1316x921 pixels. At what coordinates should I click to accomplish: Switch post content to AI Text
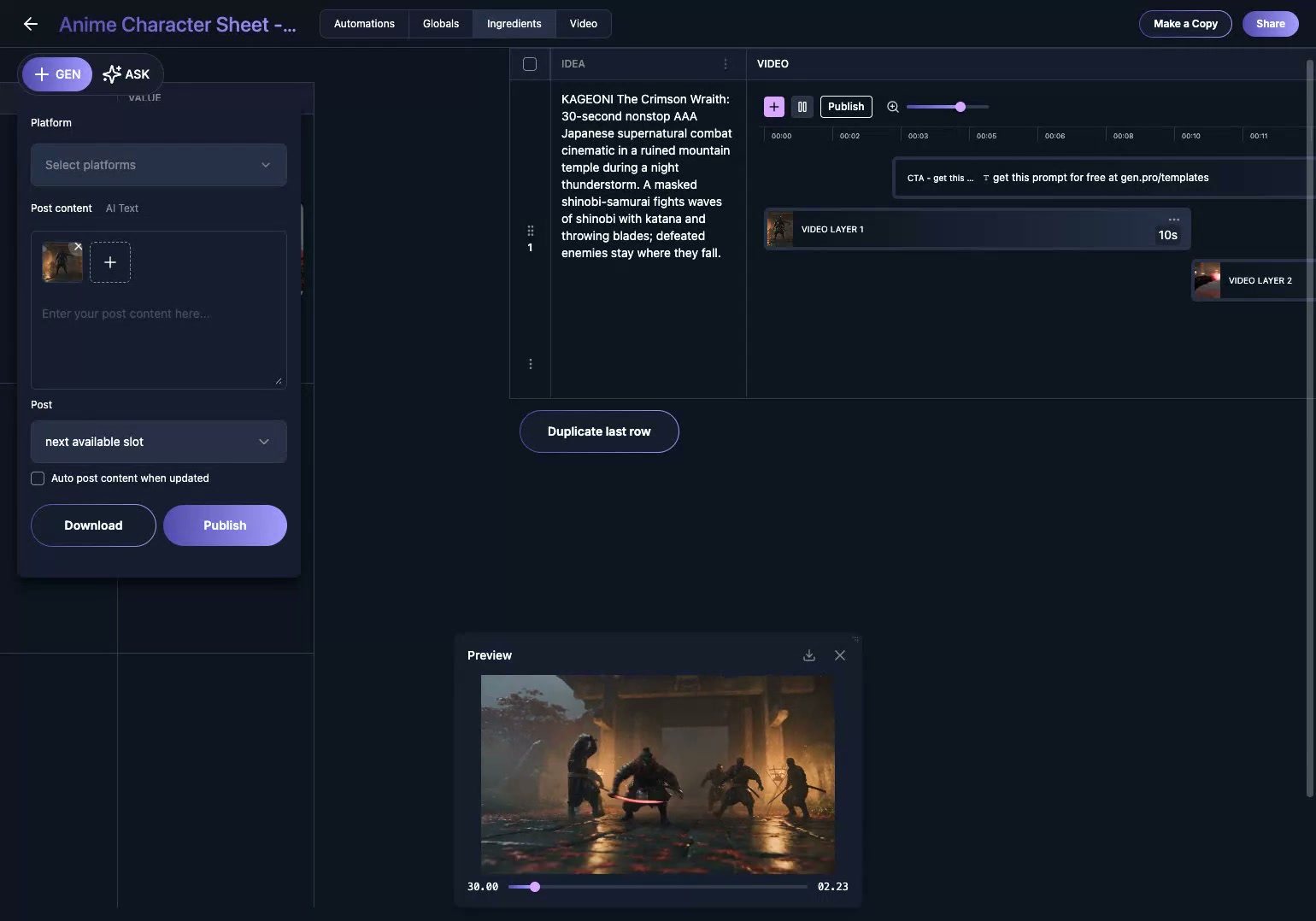pos(122,208)
